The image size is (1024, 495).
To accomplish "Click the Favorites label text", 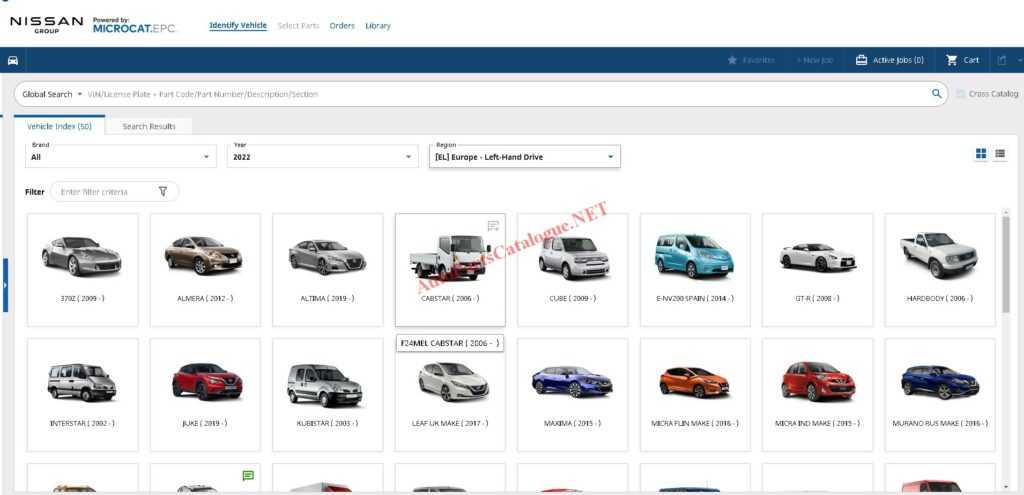I will (x=758, y=60).
